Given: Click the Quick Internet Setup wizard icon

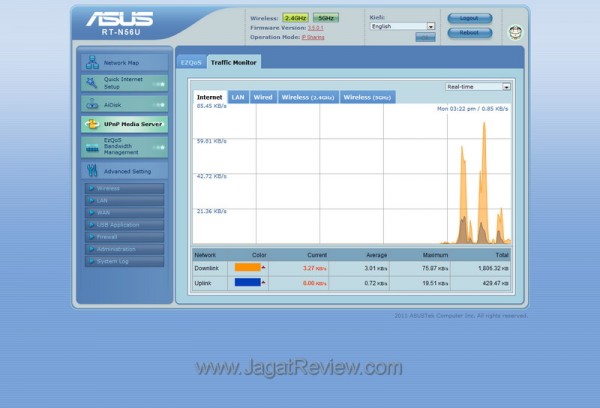Looking at the screenshot, I should click(x=91, y=83).
